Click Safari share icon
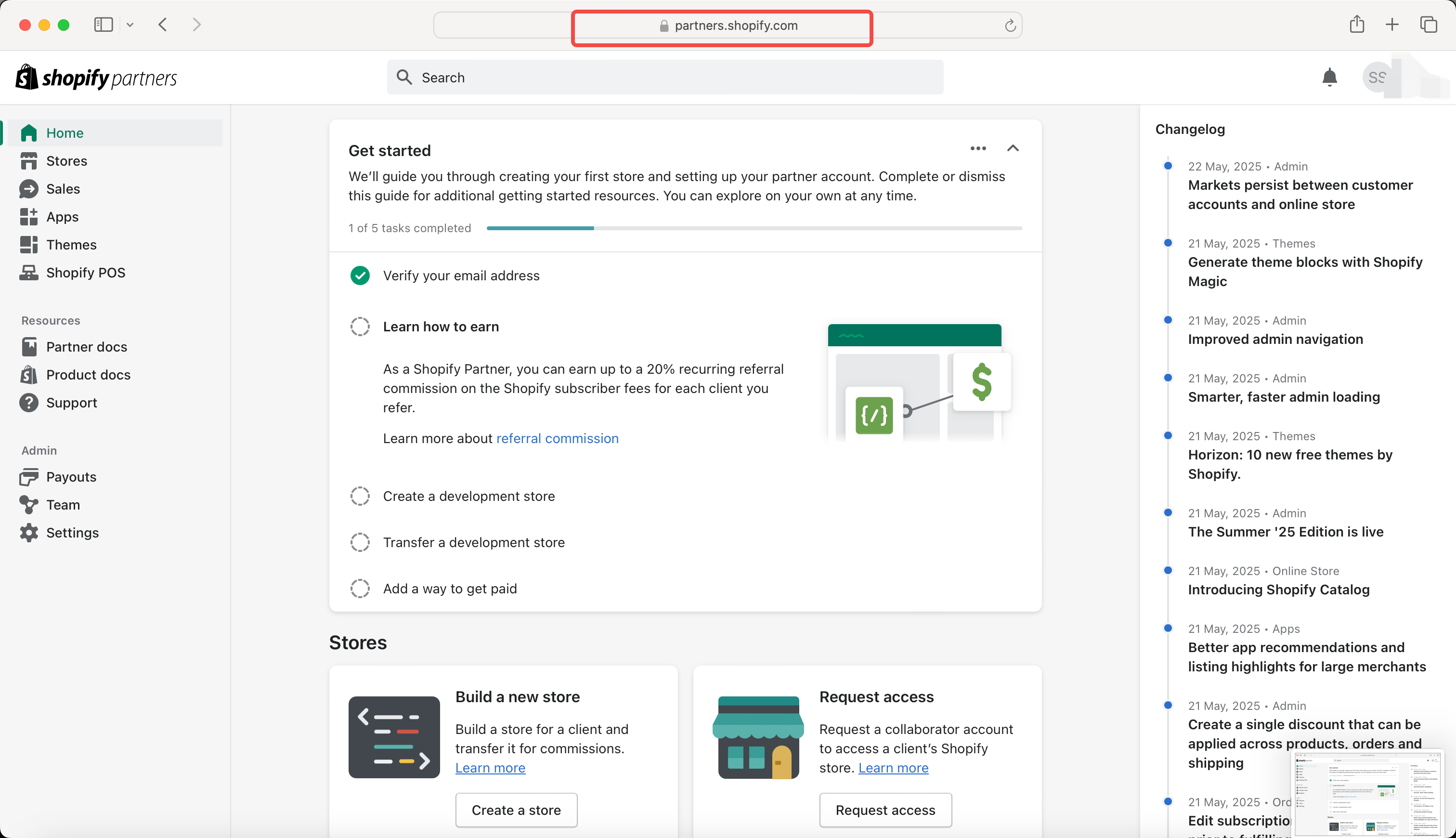This screenshot has width=1456, height=838. click(1357, 24)
